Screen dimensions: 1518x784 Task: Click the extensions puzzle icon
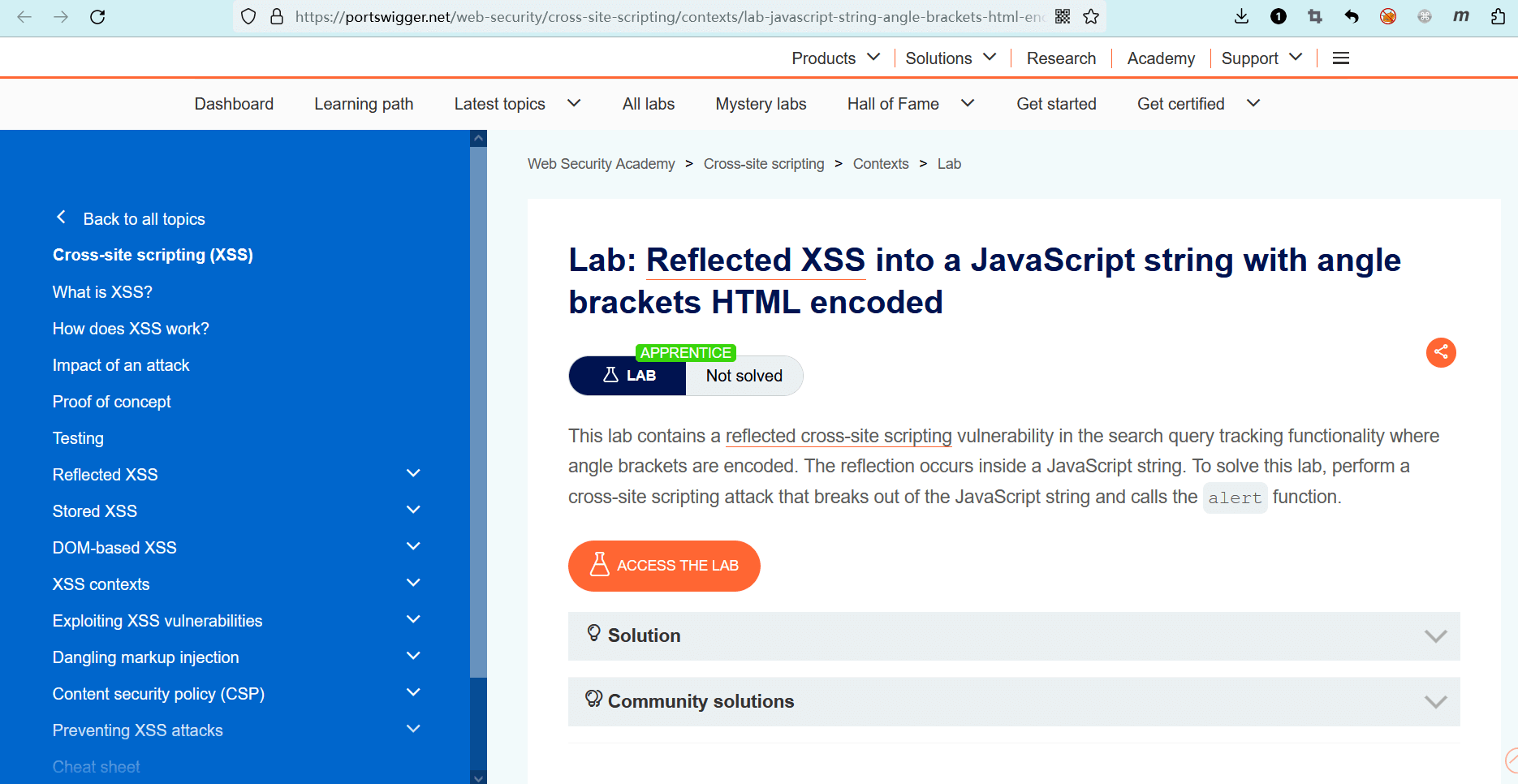[x=1498, y=16]
